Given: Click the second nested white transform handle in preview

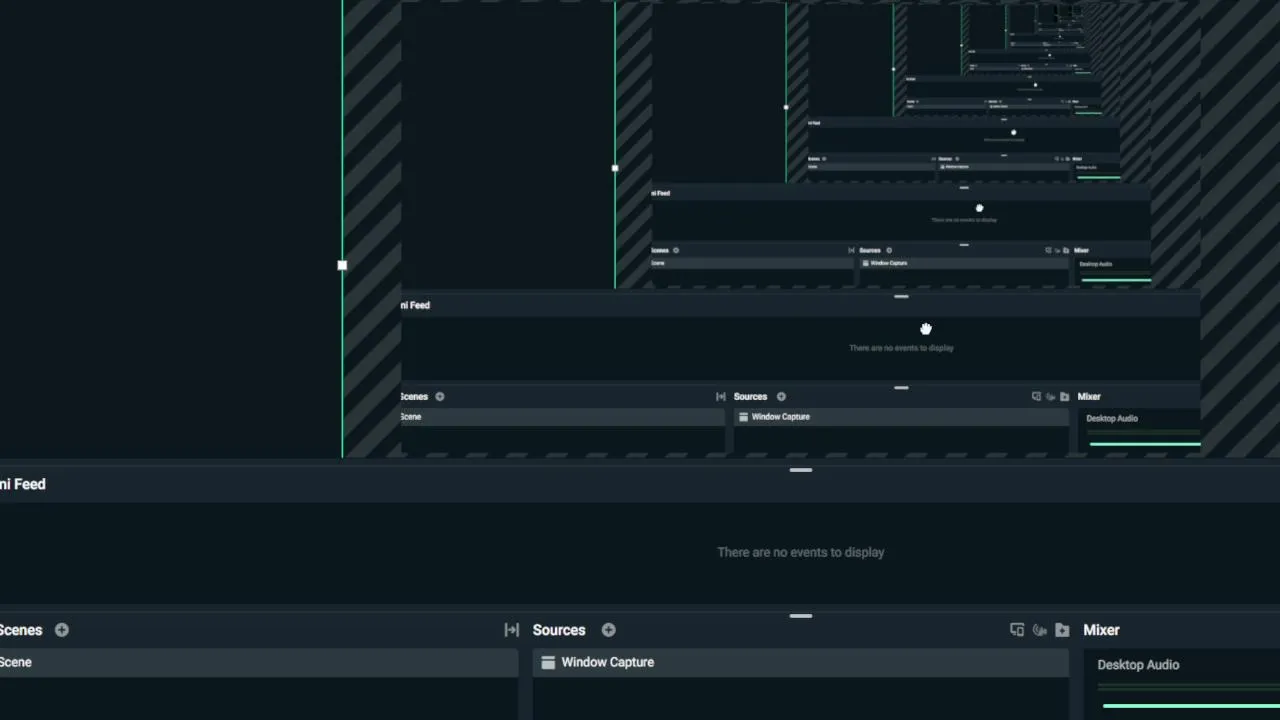Looking at the screenshot, I should click(615, 168).
